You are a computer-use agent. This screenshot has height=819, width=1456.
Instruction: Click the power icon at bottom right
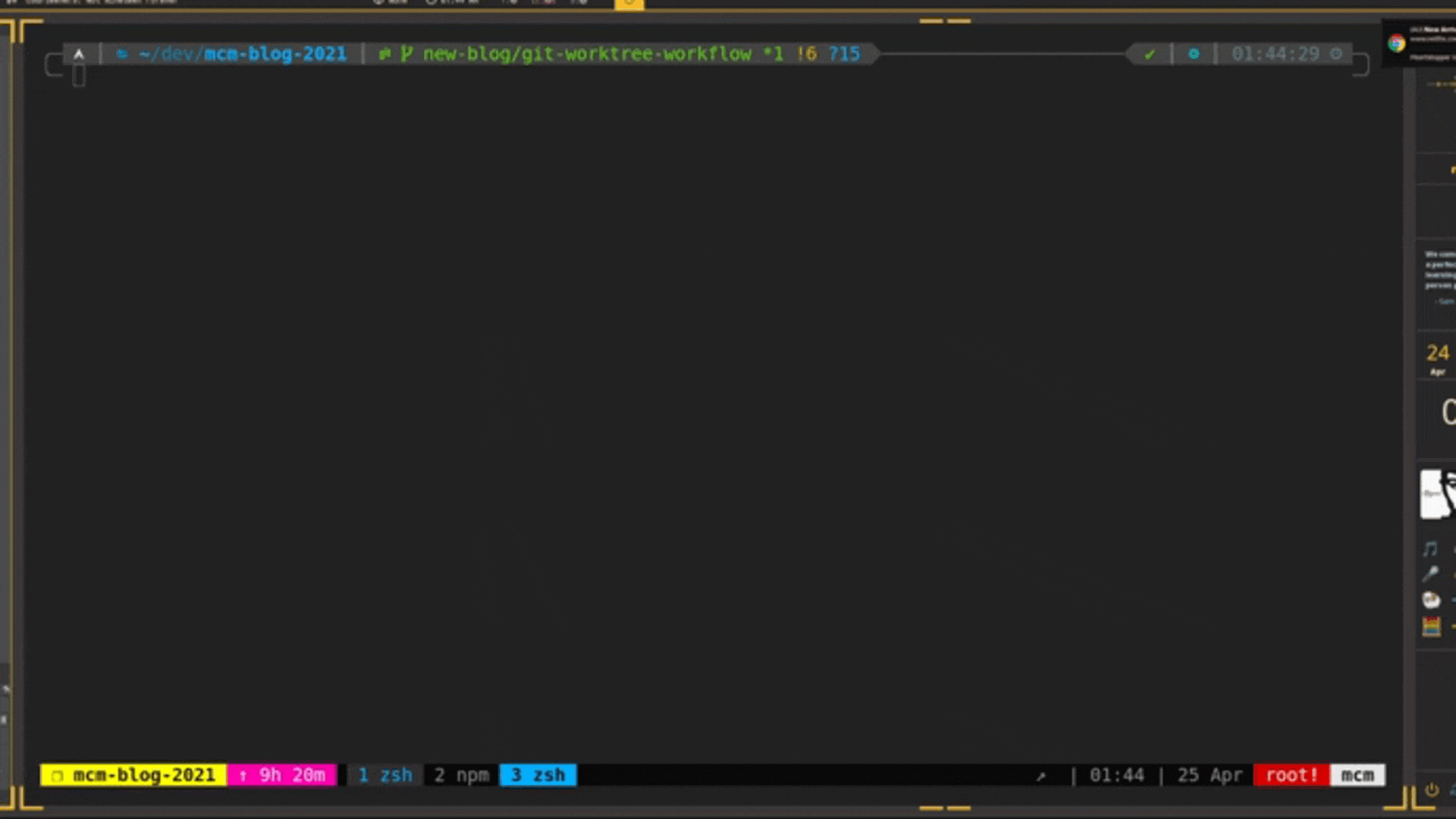pos(1431,790)
